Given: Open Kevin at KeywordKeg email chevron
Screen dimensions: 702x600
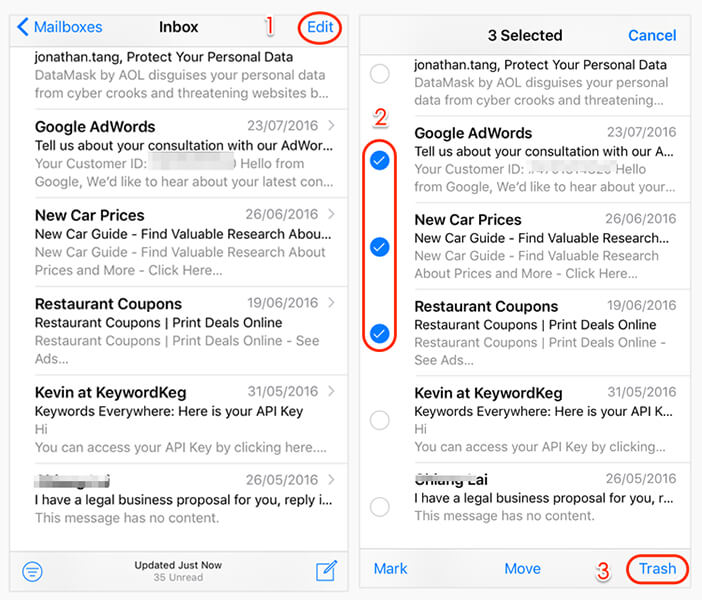Looking at the screenshot, I should [x=331, y=391].
